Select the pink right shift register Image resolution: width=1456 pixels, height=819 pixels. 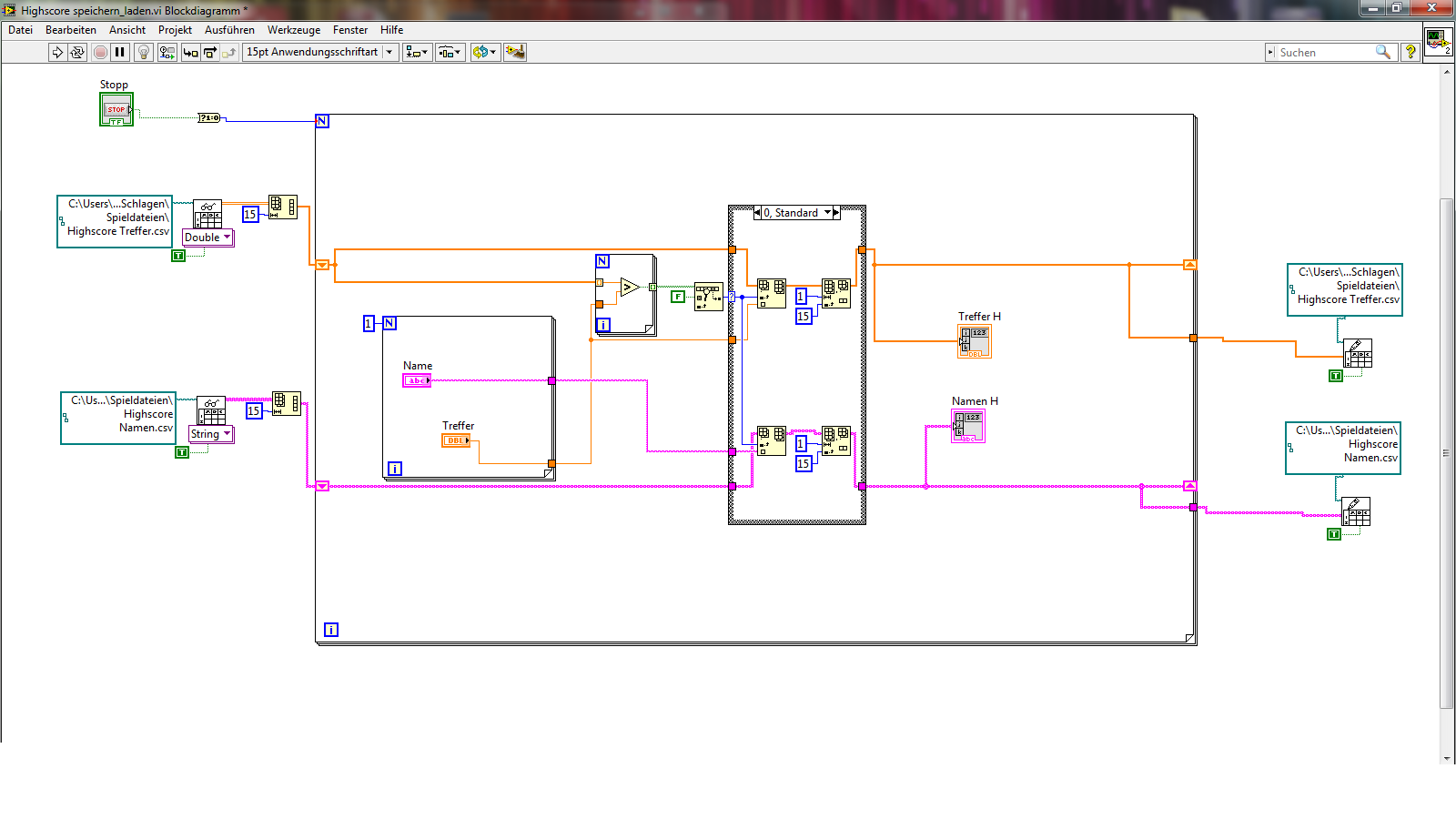tap(1189, 486)
